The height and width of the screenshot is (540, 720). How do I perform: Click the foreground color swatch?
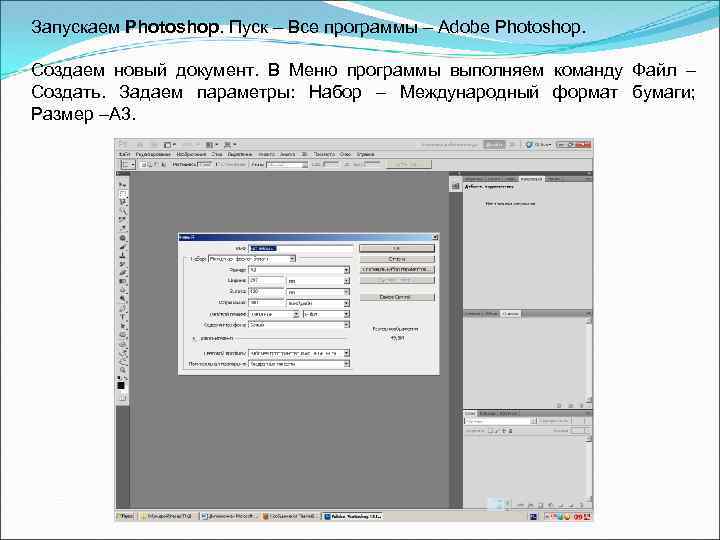point(121,385)
